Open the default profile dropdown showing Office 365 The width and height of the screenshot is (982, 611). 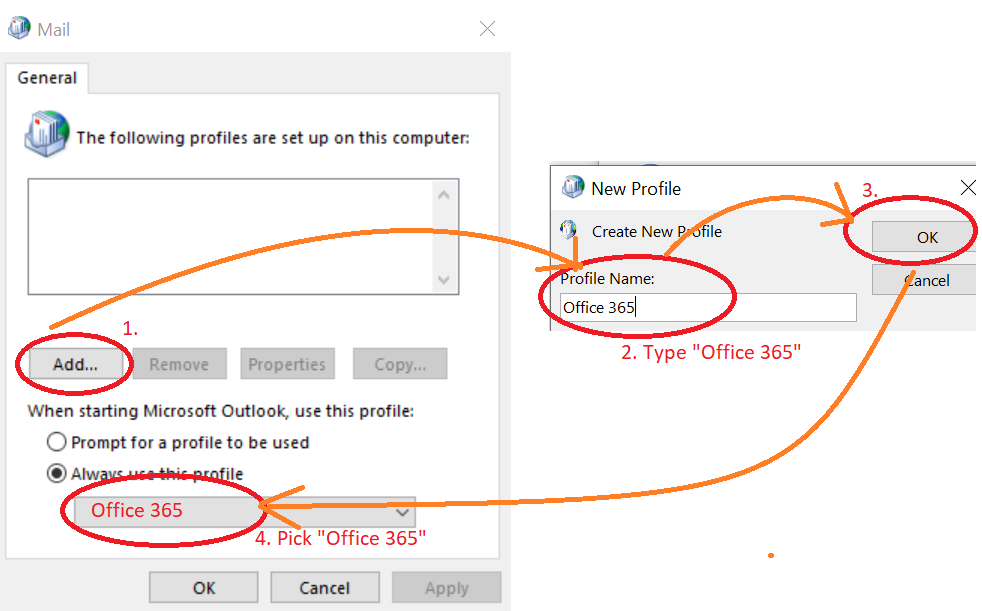point(245,511)
